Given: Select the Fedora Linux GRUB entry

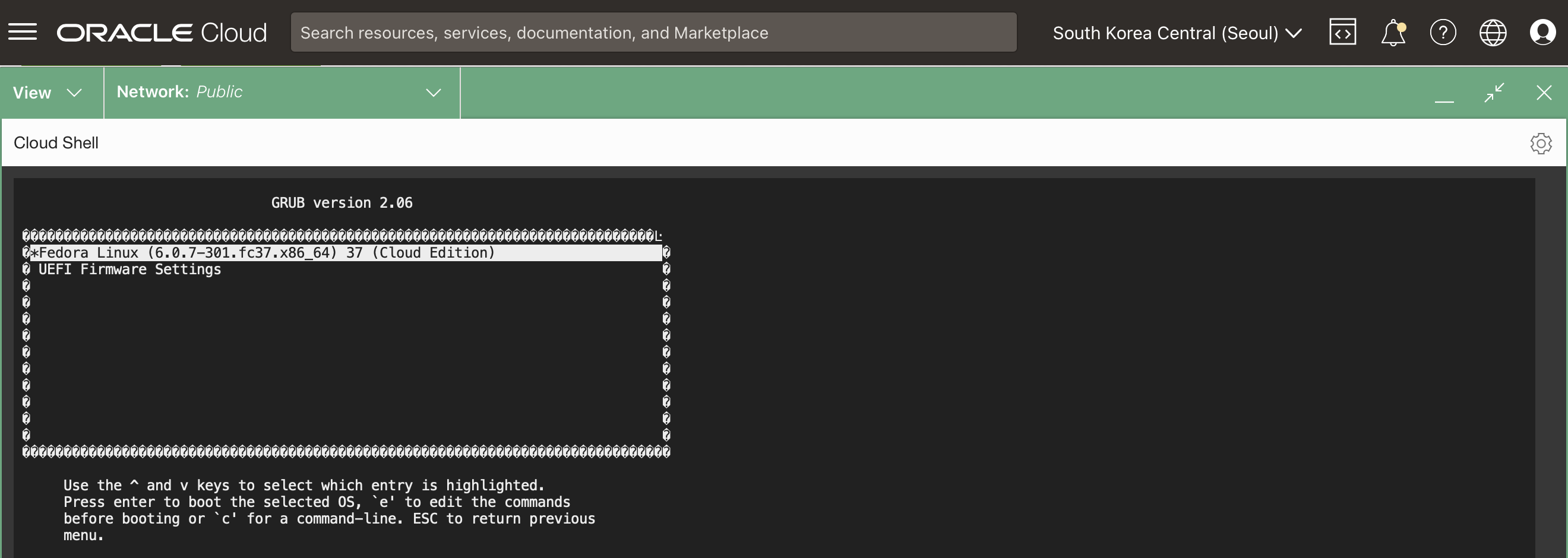Looking at the screenshot, I should point(267,252).
